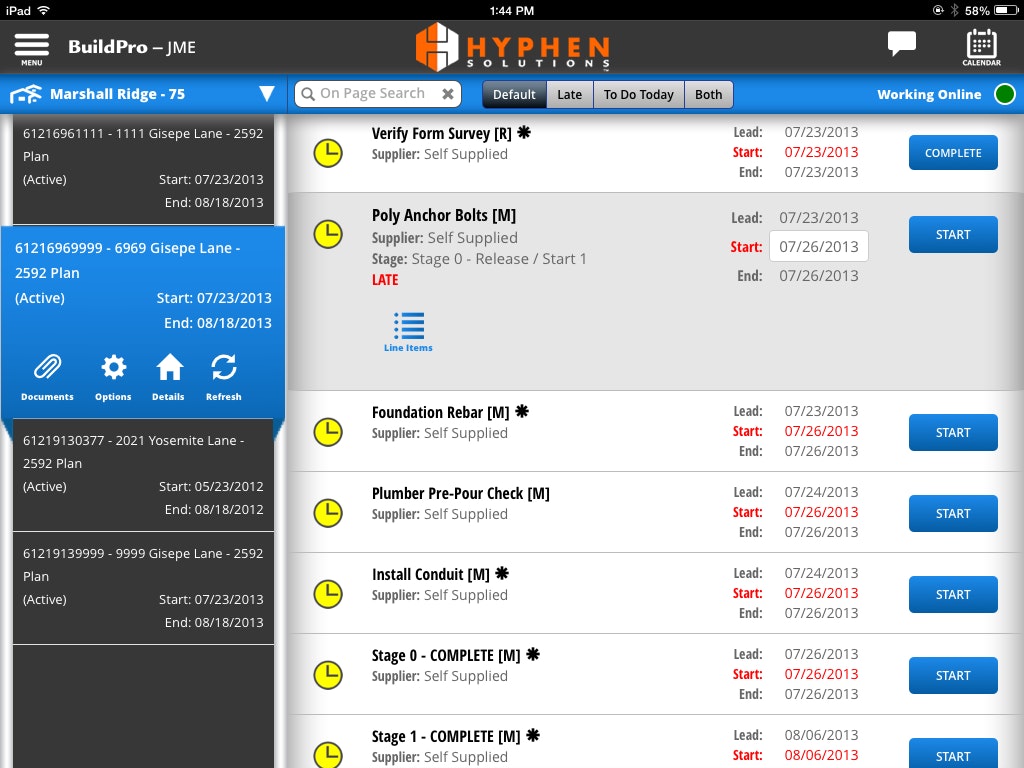Expand the Marshall Ridge community dropdown

pyautogui.click(x=266, y=93)
